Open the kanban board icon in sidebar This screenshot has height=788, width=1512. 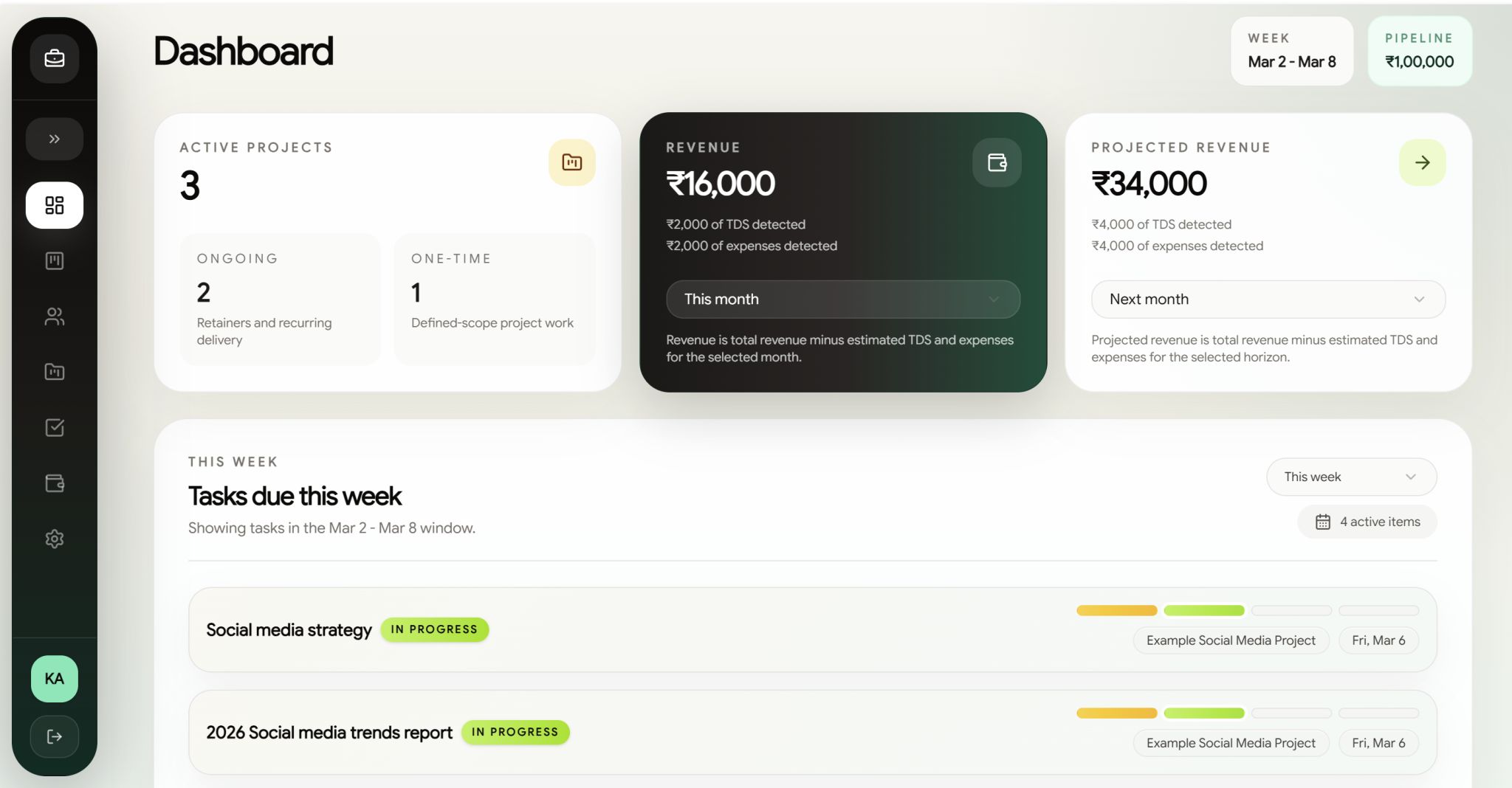click(x=55, y=260)
